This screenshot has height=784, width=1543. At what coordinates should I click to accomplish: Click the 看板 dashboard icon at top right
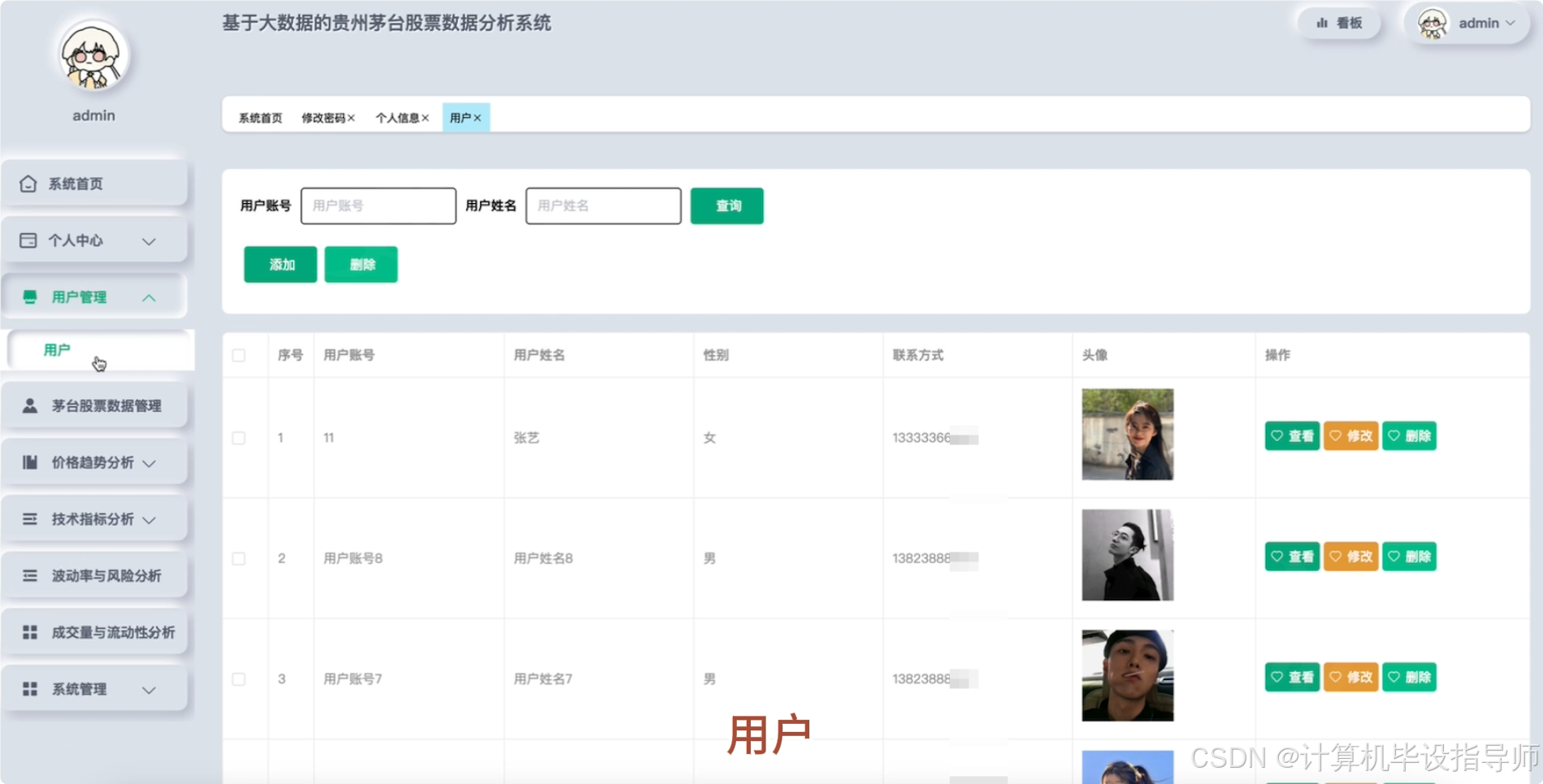point(1323,23)
